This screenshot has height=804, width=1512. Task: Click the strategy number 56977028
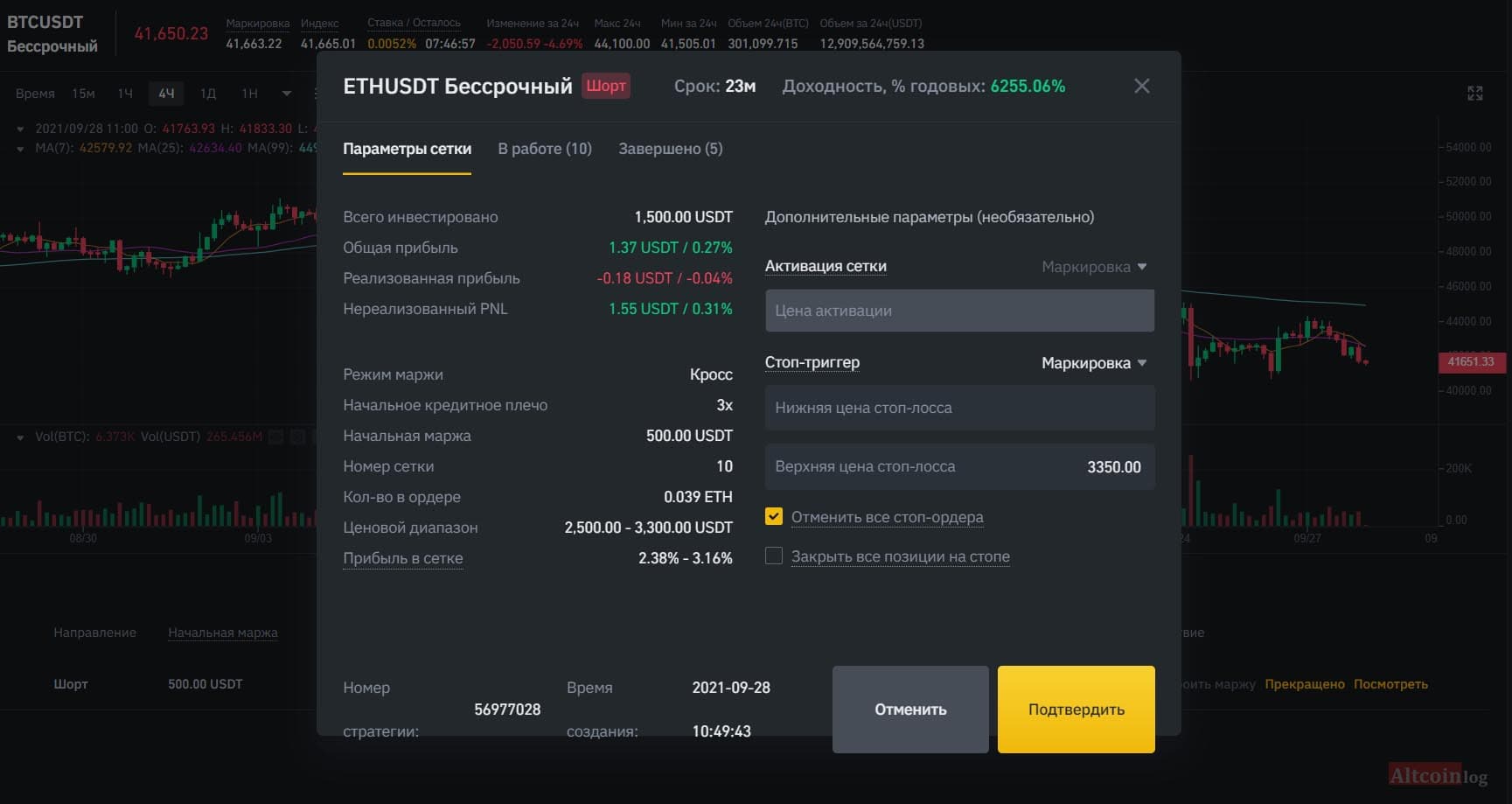[507, 710]
